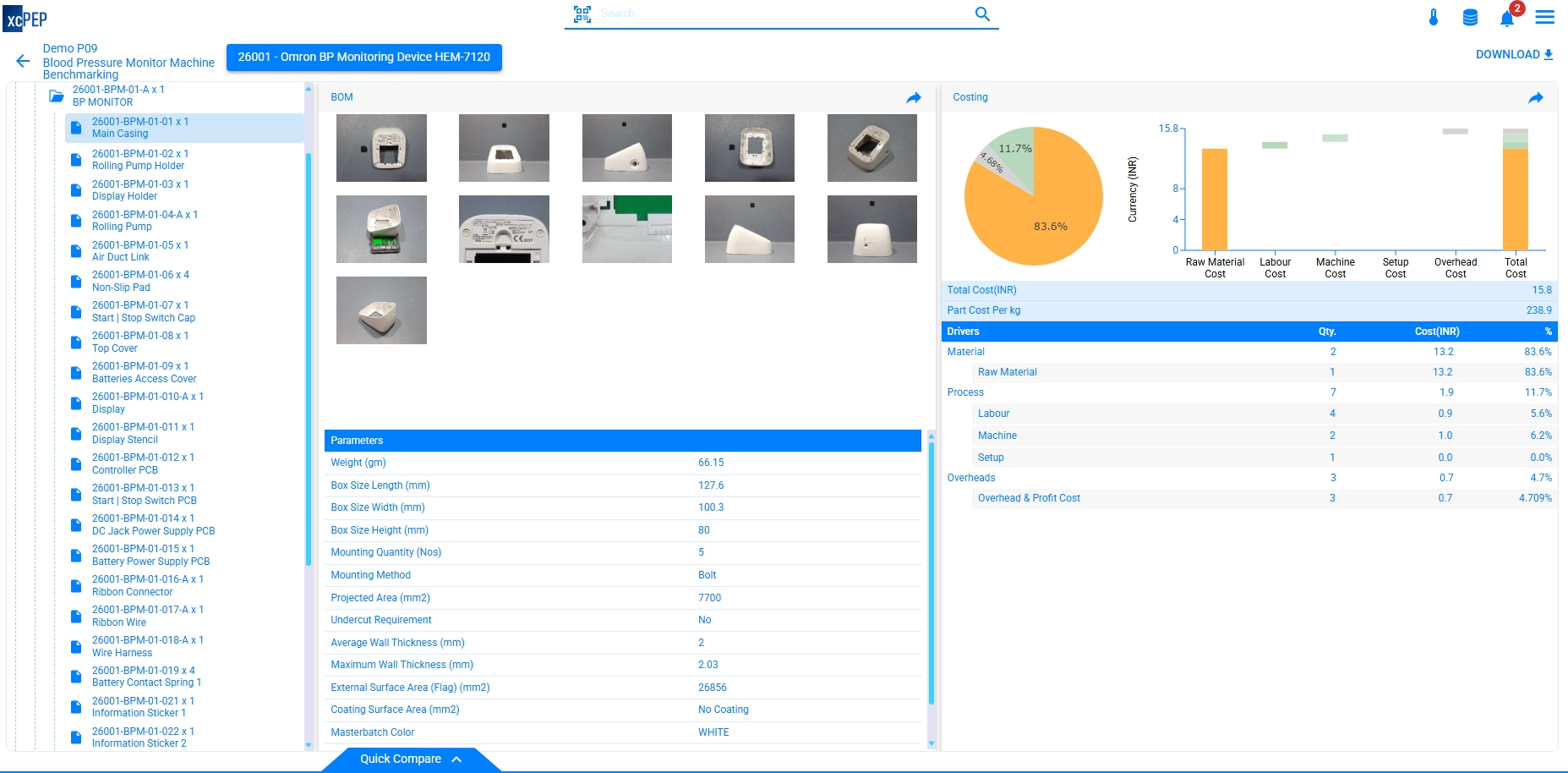Image resolution: width=1568 pixels, height=773 pixels.
Task: Click the Material driver row
Action: (x=1249, y=352)
